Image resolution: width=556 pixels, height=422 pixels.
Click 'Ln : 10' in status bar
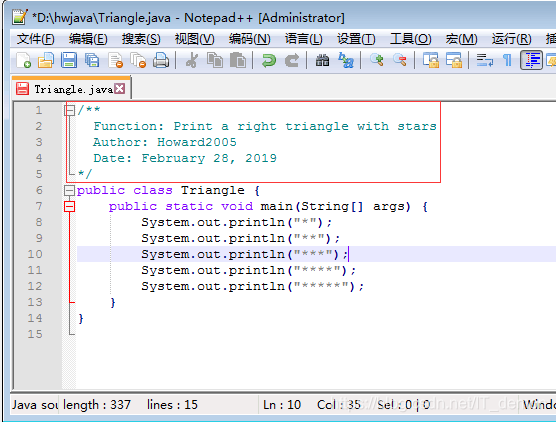(282, 405)
